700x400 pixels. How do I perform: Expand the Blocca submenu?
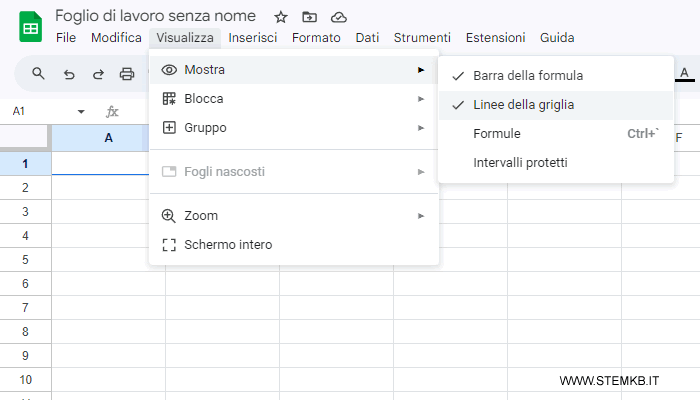click(204, 99)
